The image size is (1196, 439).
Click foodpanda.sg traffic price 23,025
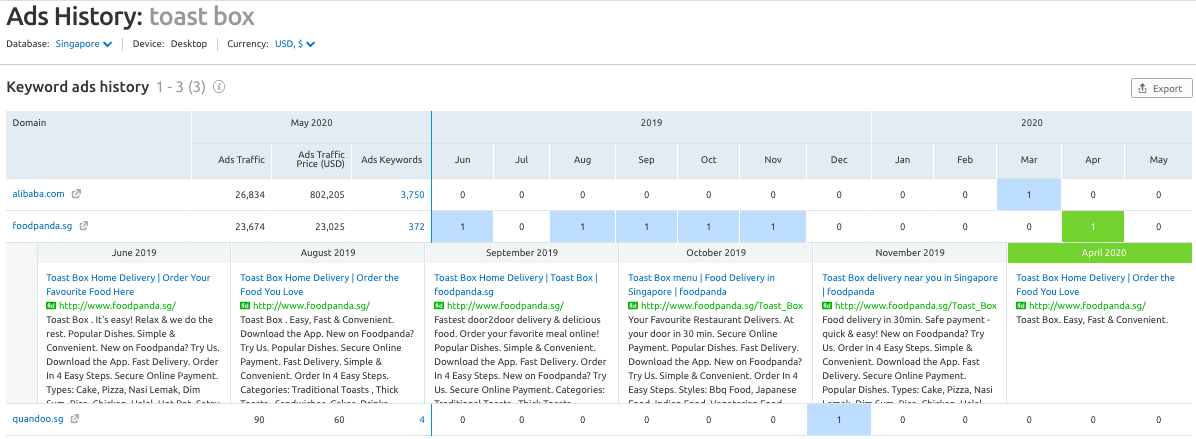pos(330,226)
